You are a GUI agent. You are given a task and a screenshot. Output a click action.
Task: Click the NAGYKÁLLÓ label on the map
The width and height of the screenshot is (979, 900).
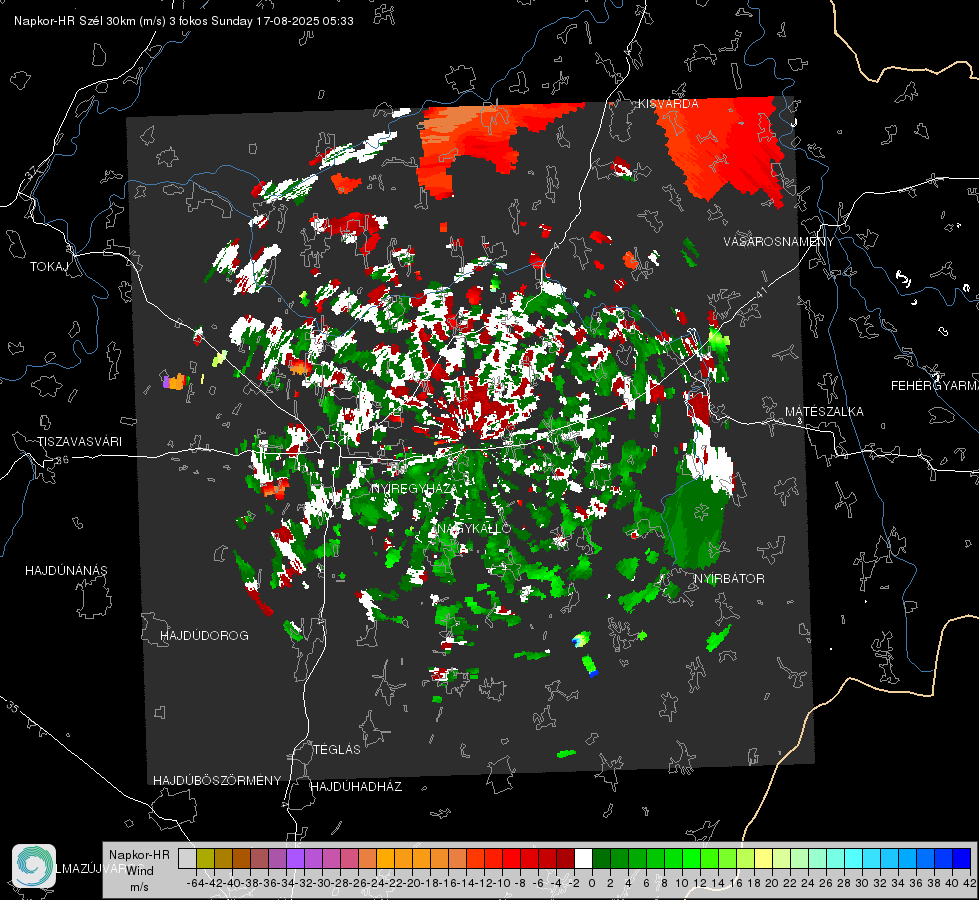click(x=473, y=529)
